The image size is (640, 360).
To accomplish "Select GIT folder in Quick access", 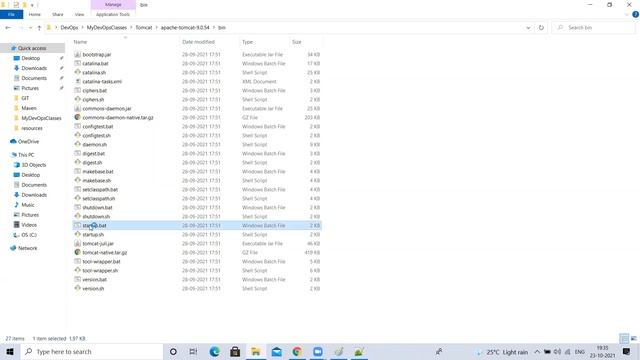I will coord(25,98).
